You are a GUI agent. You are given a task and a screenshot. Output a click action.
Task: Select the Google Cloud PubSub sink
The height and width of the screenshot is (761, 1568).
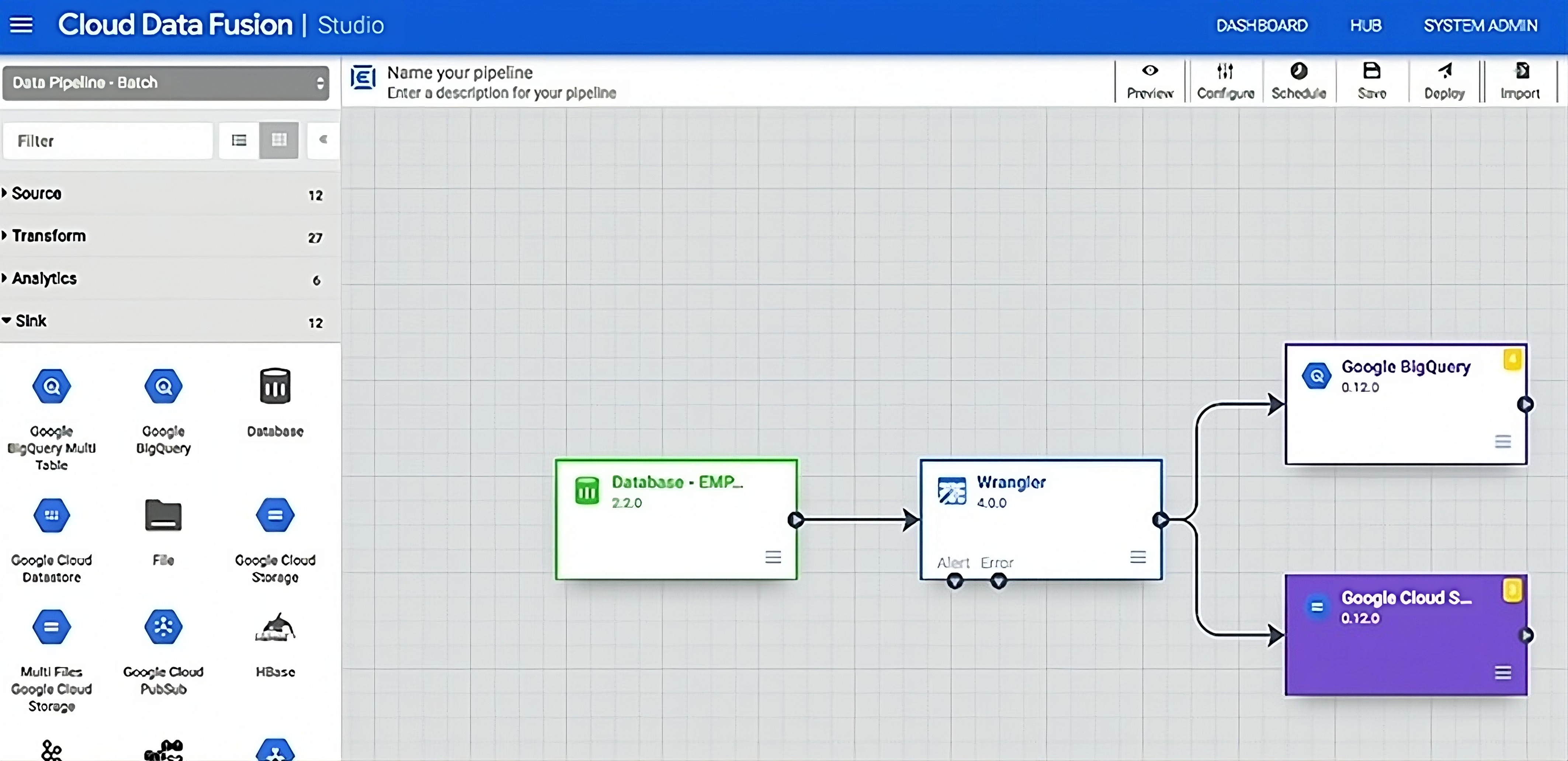click(163, 653)
